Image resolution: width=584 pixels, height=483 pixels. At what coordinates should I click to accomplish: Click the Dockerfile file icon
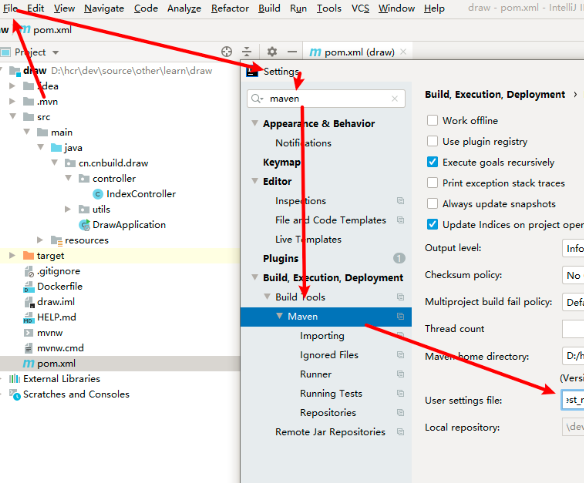tap(29, 287)
